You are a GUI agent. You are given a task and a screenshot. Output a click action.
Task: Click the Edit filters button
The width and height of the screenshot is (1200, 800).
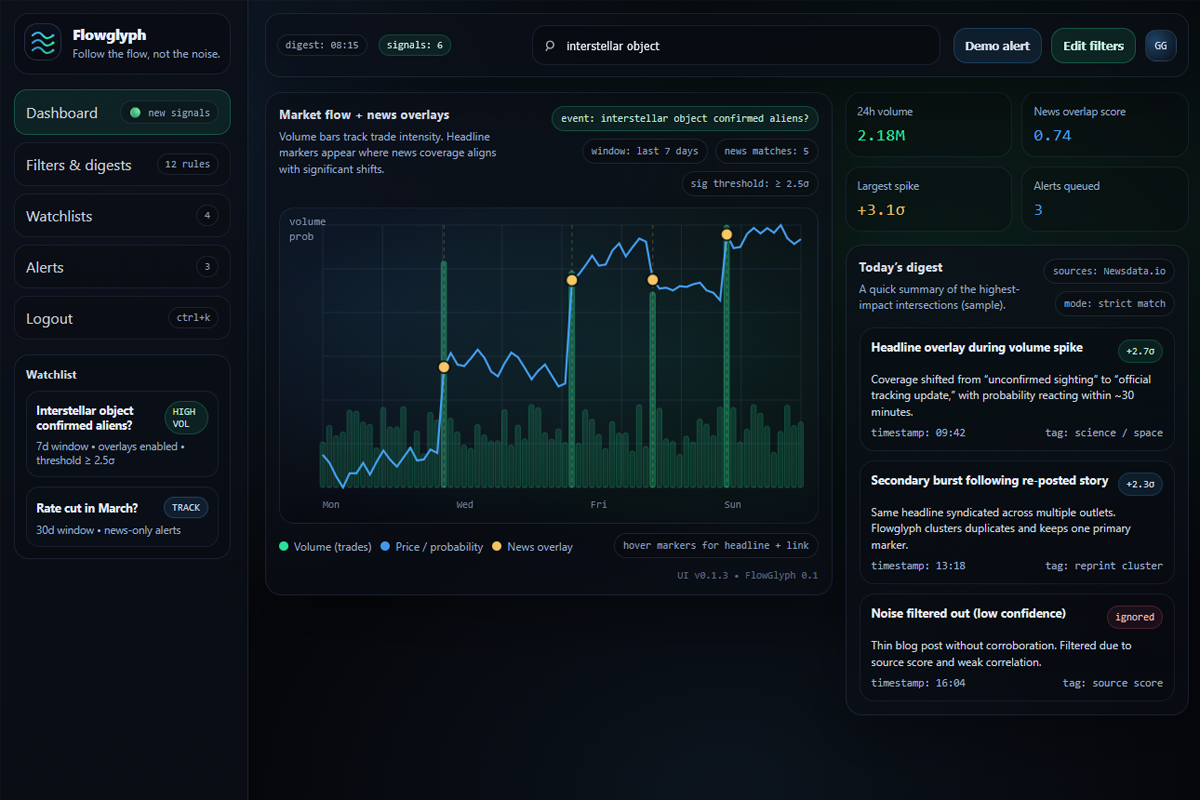pyautogui.click(x=1093, y=46)
